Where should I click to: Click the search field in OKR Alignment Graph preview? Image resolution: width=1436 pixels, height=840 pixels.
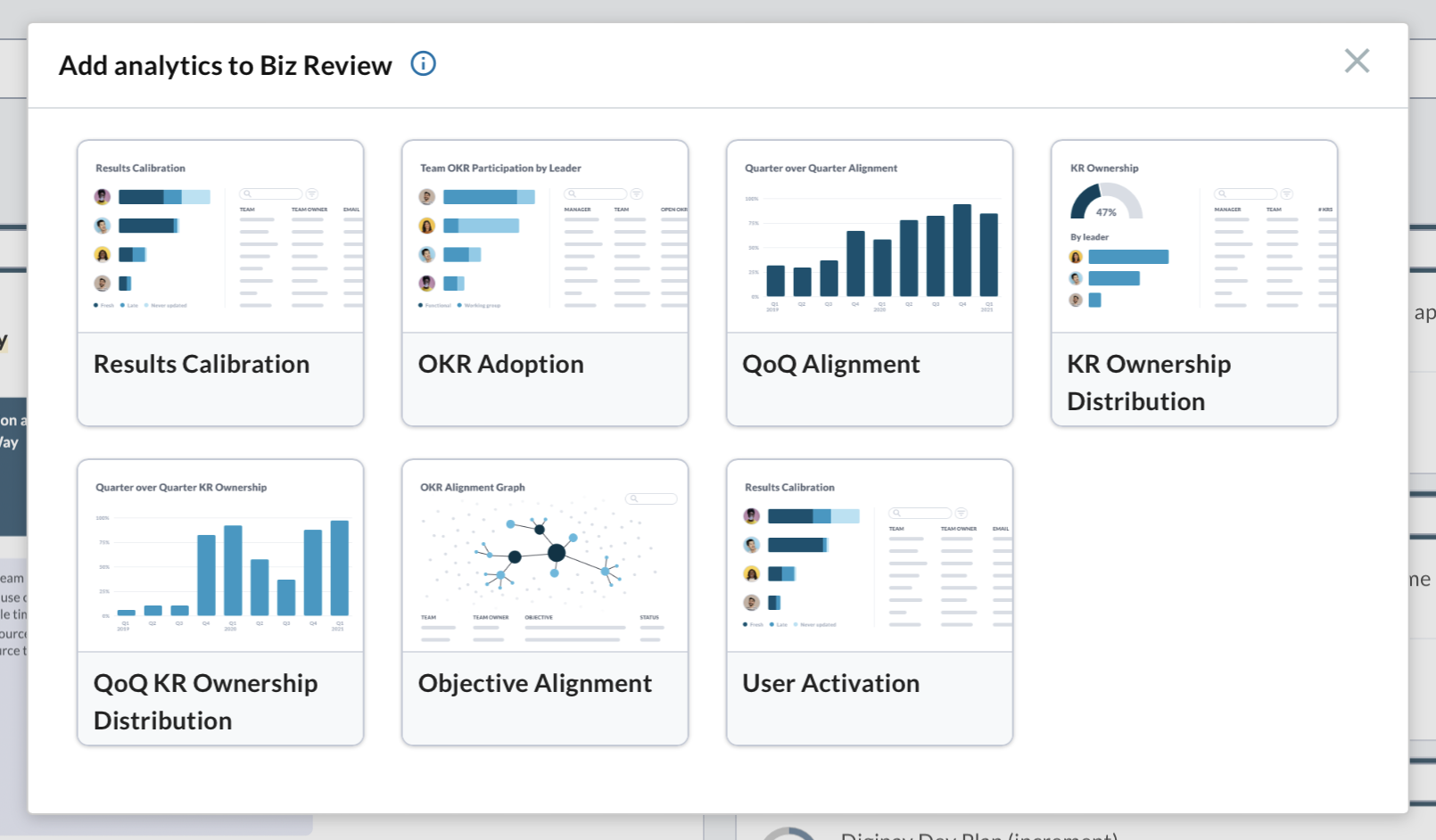652,498
